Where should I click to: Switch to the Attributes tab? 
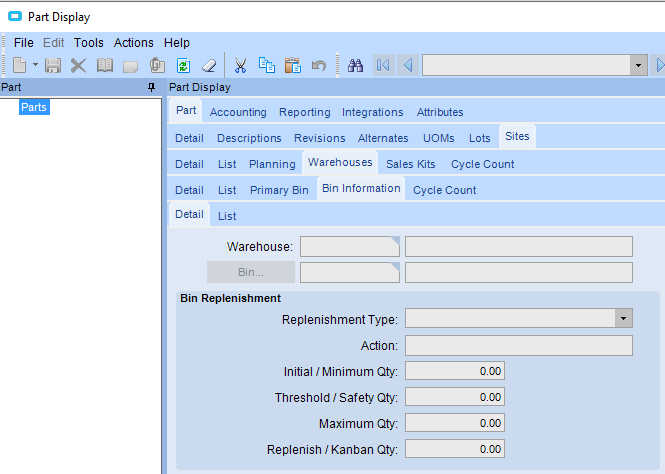(x=440, y=112)
